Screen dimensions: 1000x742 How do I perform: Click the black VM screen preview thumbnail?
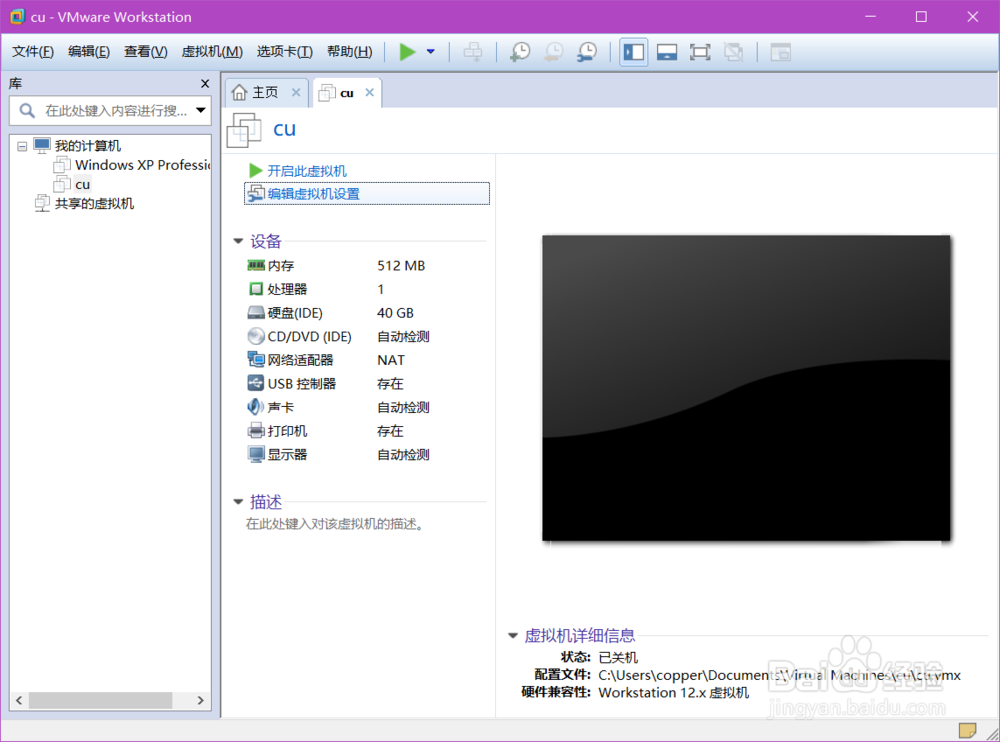(x=746, y=388)
